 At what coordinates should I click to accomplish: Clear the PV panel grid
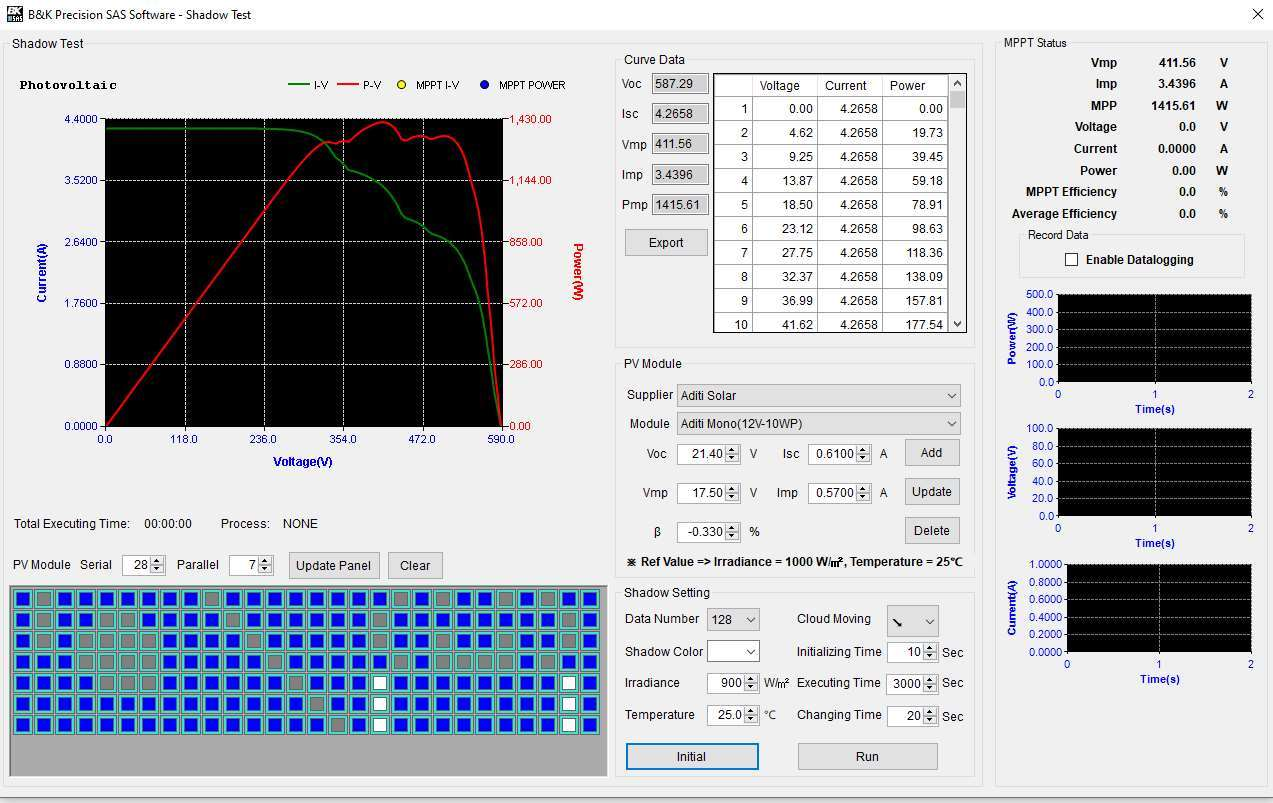pyautogui.click(x=415, y=565)
